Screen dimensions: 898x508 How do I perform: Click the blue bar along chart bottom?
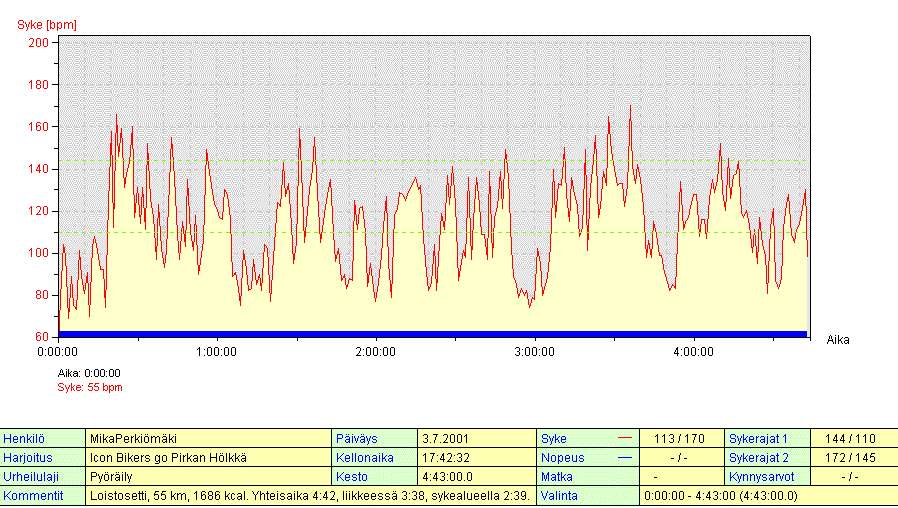pos(433,334)
